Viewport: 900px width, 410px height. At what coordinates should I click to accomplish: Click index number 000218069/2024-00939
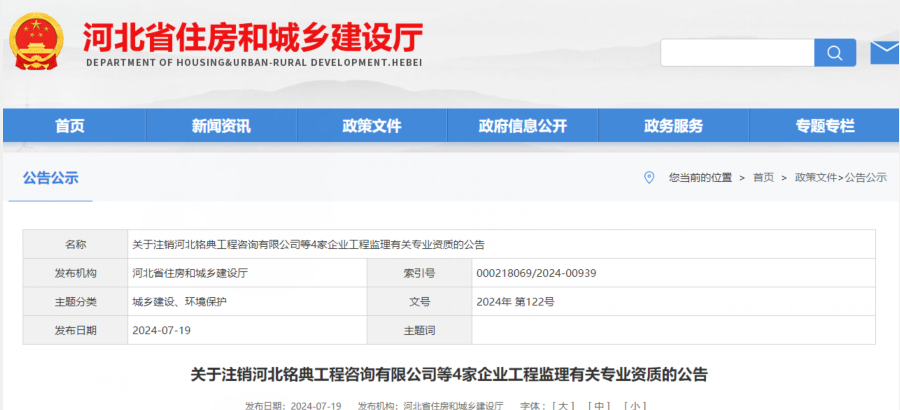tap(536, 273)
